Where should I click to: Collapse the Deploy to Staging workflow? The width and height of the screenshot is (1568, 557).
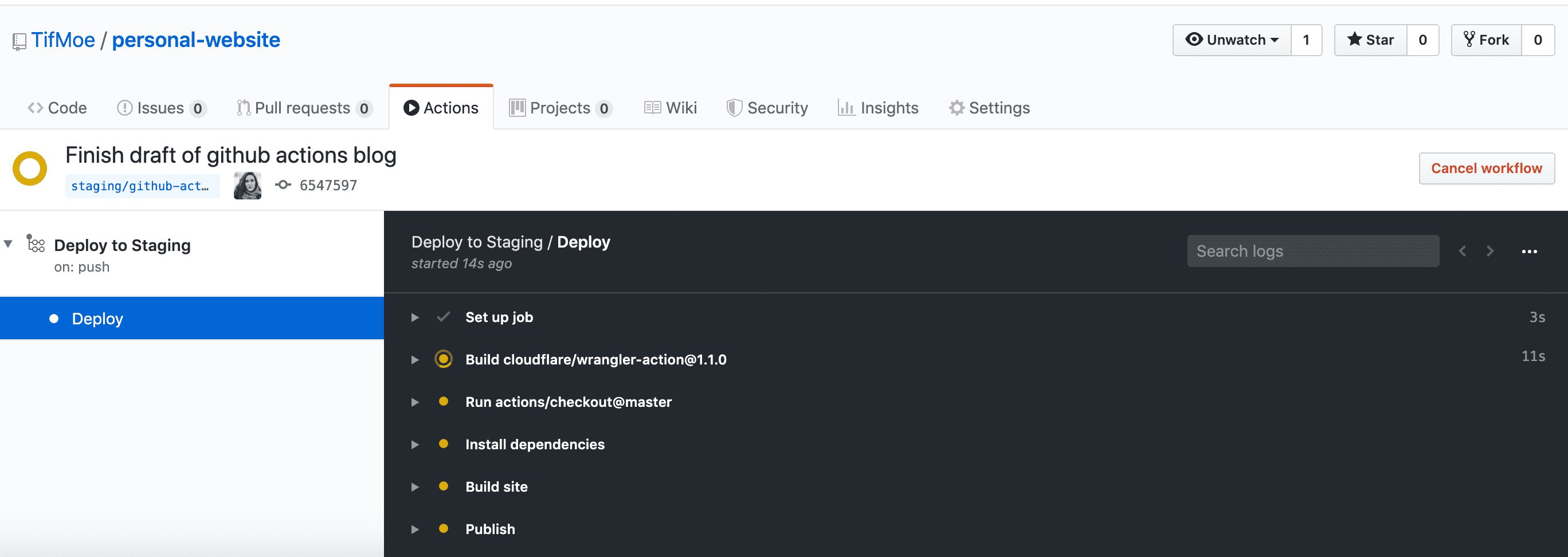click(9, 244)
